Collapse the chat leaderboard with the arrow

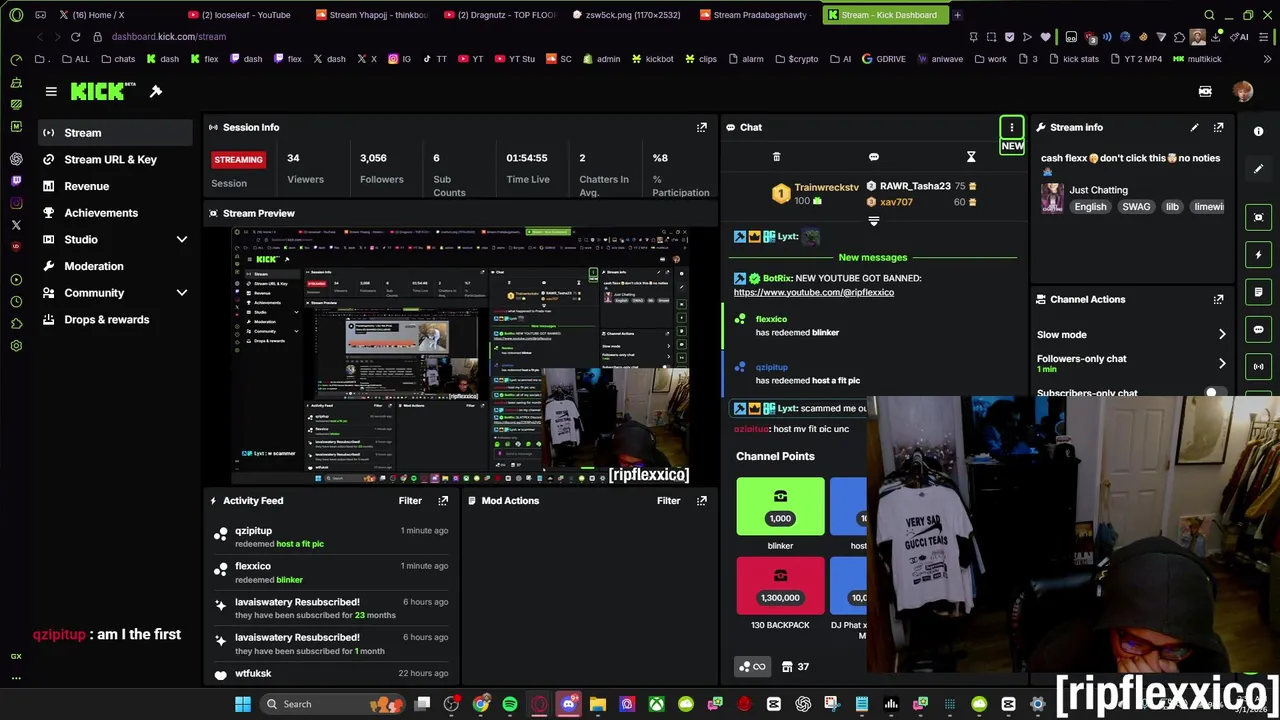coord(873,221)
